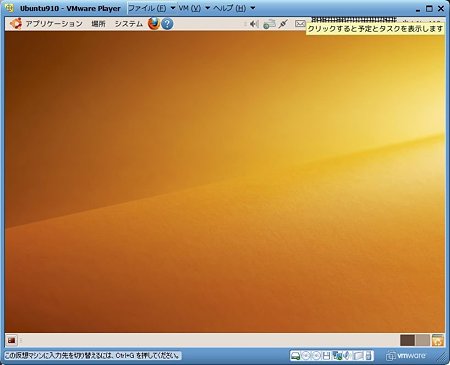Expand the ヘルプ (H) dropdown arrow
This screenshot has width=450, height=365.
pos(253,8)
